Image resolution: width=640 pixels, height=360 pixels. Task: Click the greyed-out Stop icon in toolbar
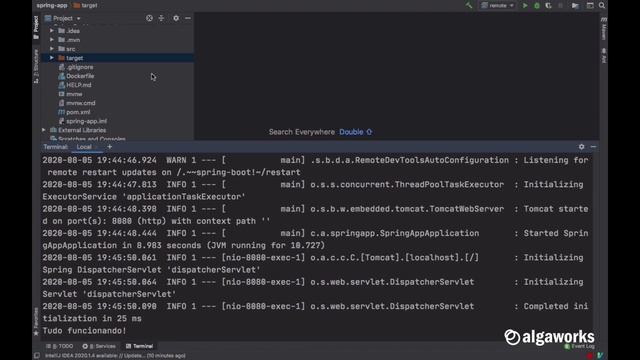pos(561,5)
